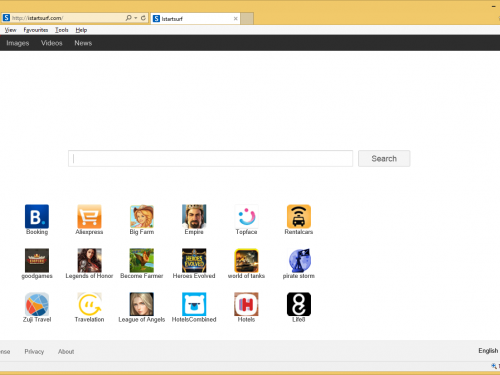Open the Privacy footer link
Viewport: 500px width, 375px height.
point(34,351)
